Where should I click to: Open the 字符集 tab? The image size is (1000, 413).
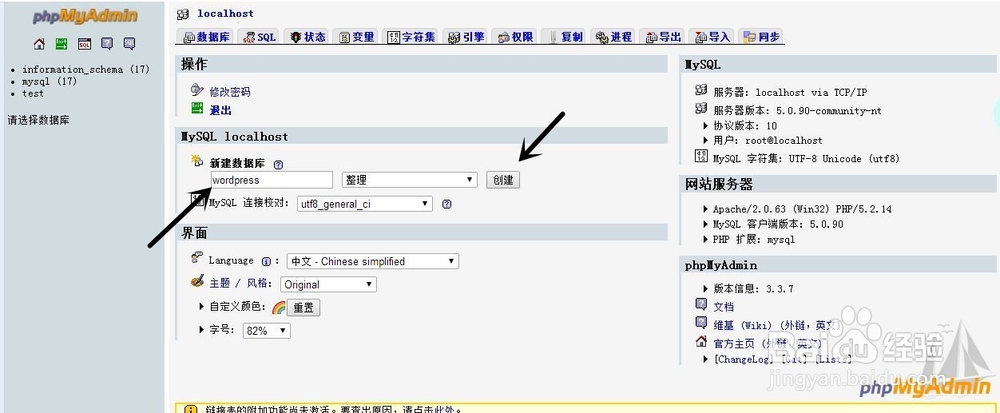point(411,37)
